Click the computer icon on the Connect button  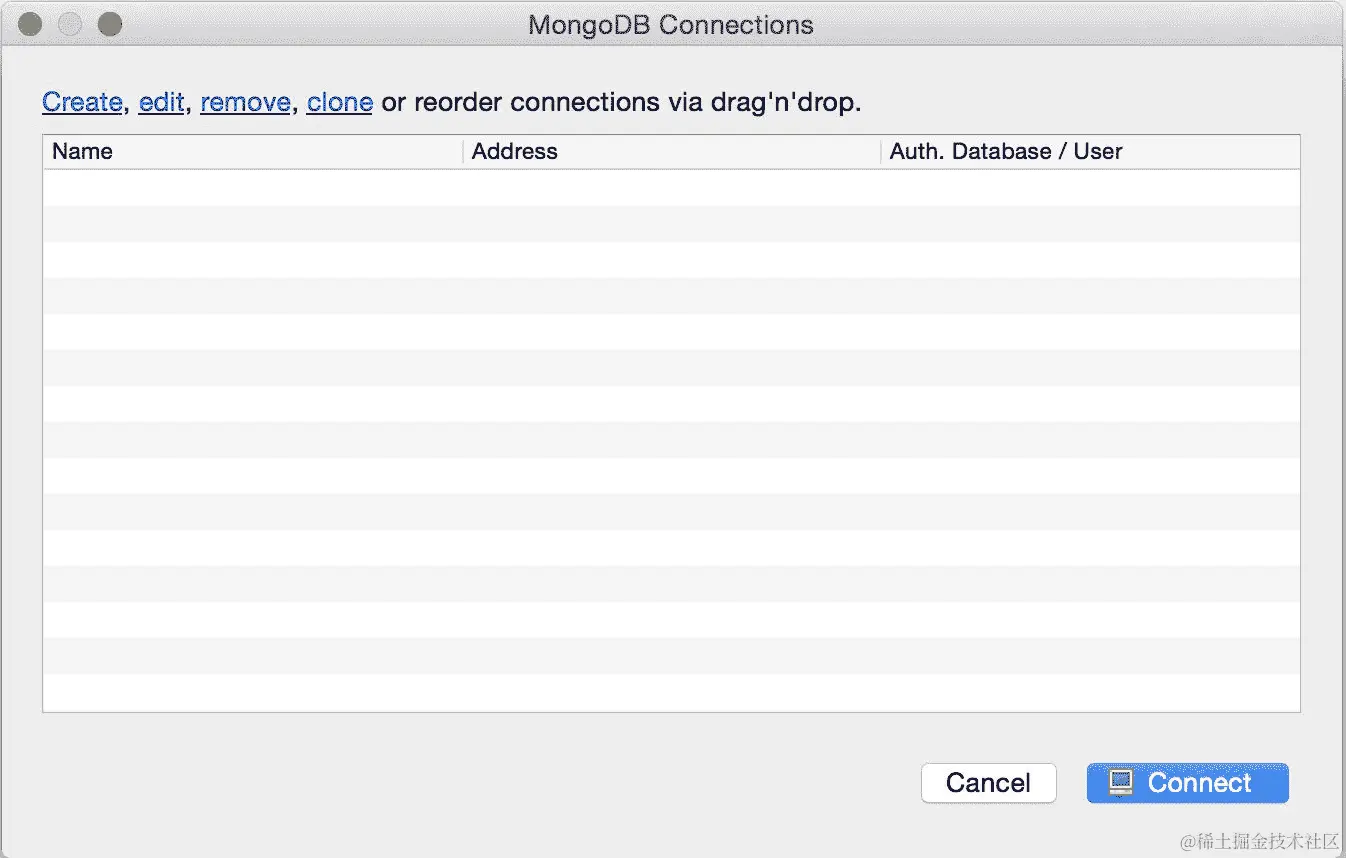click(x=1120, y=783)
